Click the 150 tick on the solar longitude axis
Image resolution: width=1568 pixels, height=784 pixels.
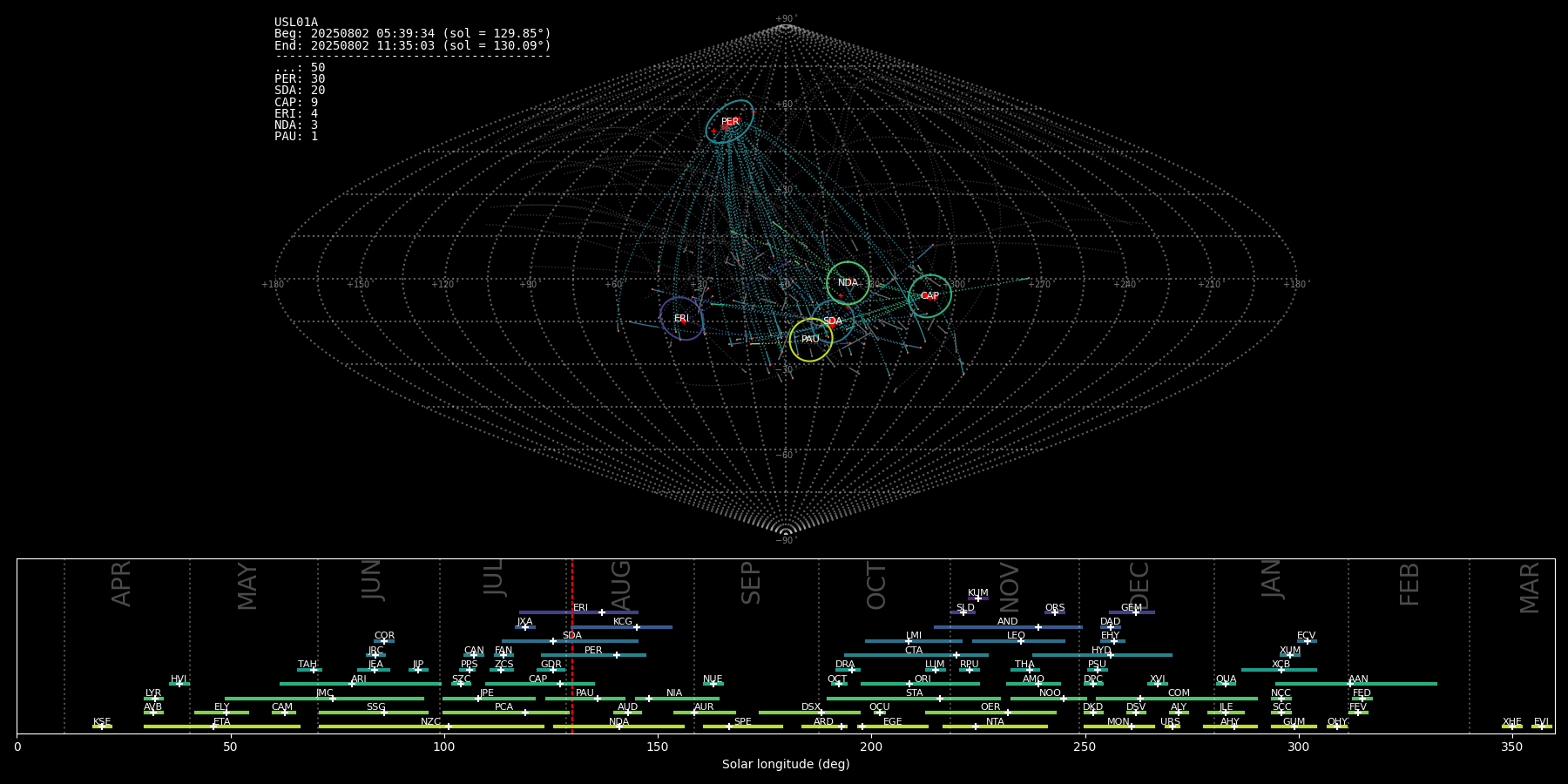point(658,747)
